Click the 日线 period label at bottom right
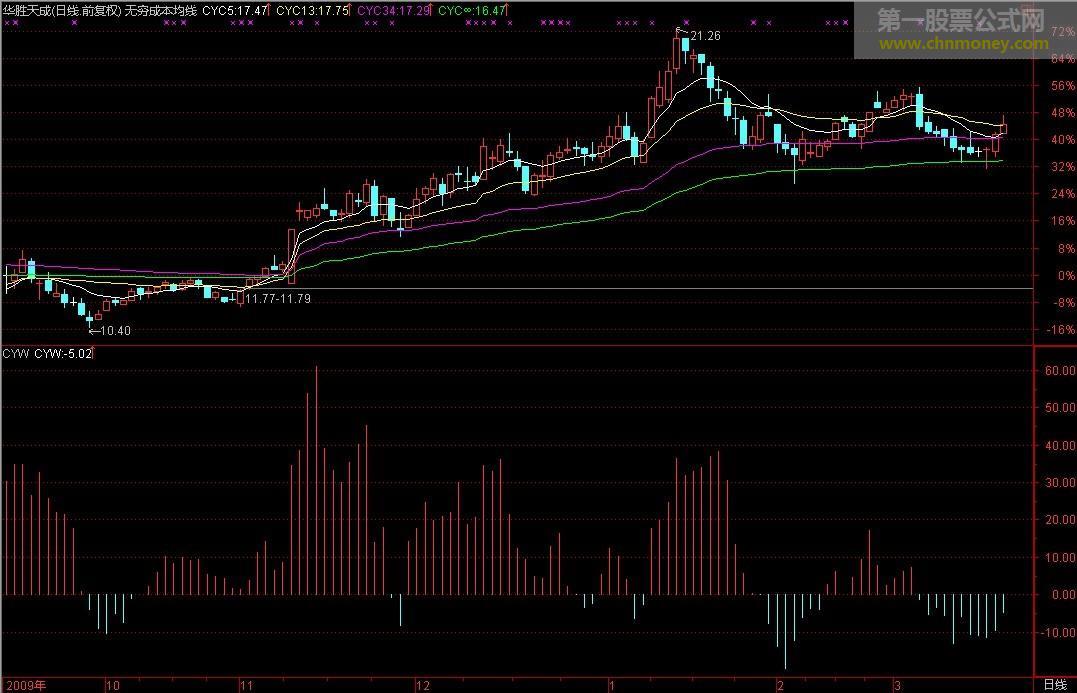1077x693 pixels. coord(1055,685)
